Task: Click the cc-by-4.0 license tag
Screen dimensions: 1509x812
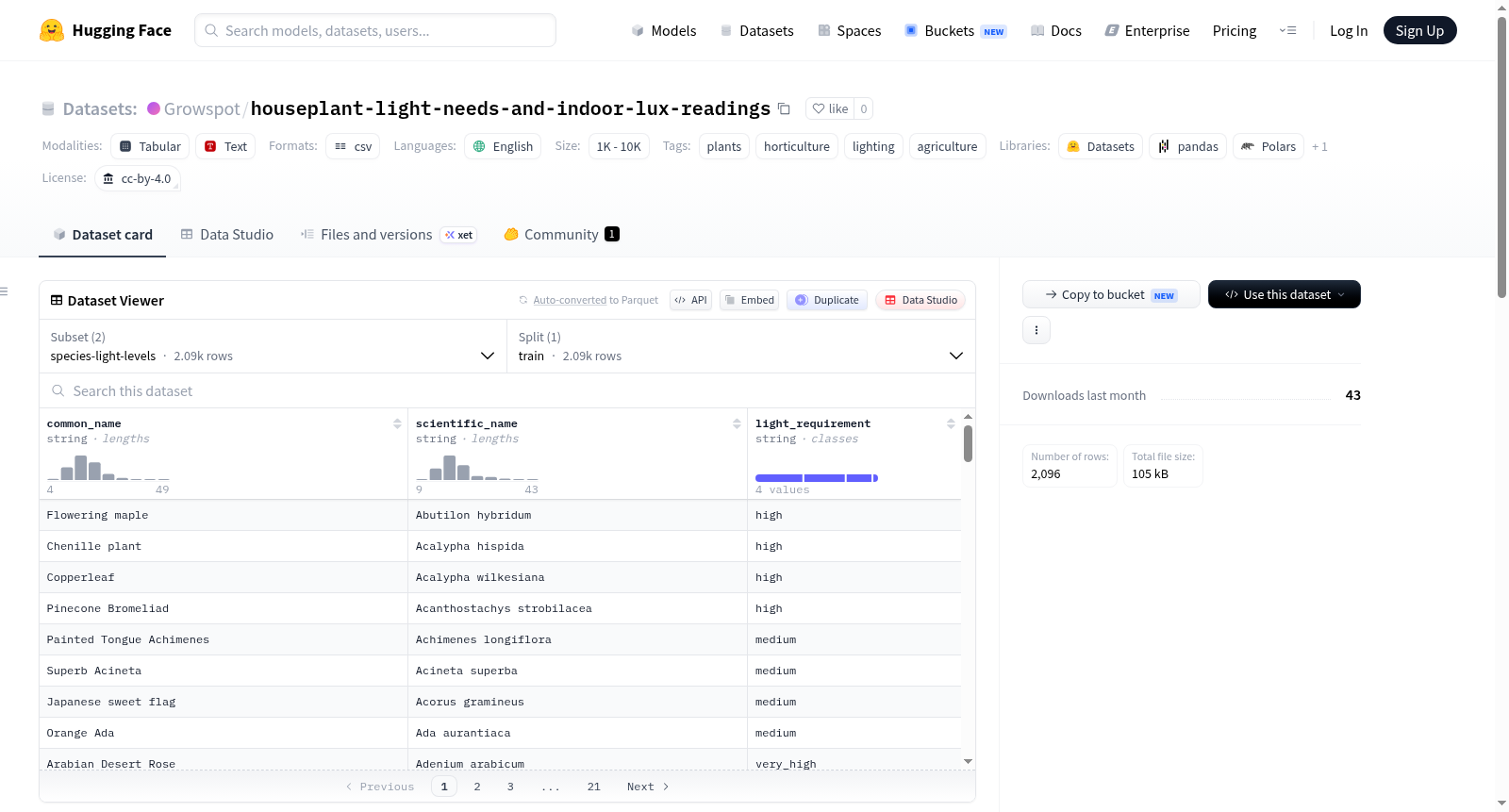Action: [138, 178]
